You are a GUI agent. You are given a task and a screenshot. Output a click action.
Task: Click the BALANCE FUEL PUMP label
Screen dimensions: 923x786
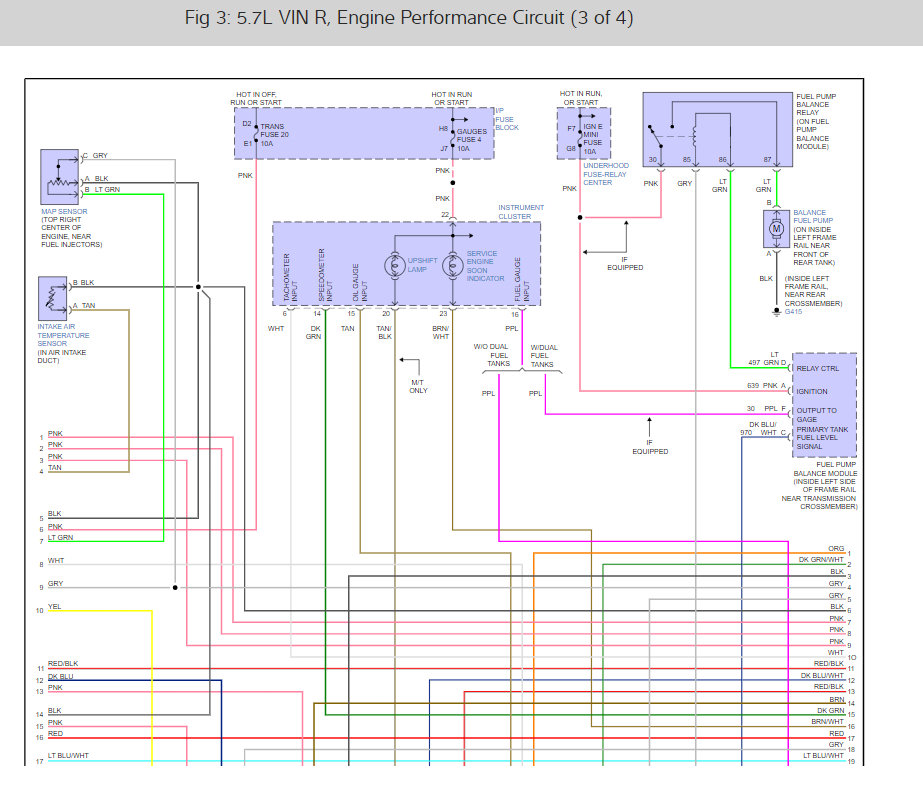click(x=813, y=216)
